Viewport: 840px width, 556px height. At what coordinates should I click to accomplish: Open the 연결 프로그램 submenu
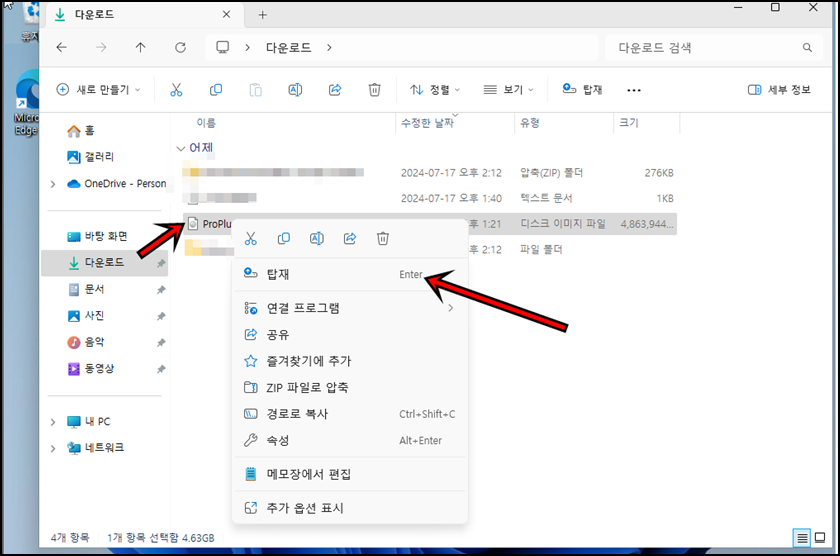350,308
